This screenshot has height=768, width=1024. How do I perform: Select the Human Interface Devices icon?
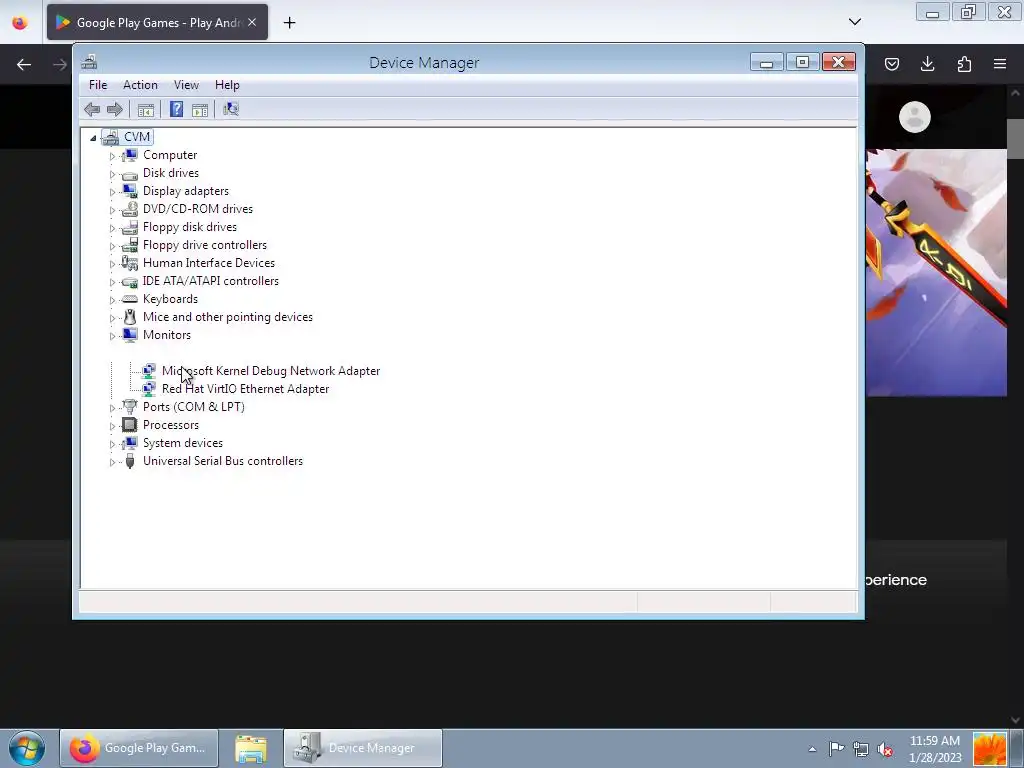pos(130,263)
